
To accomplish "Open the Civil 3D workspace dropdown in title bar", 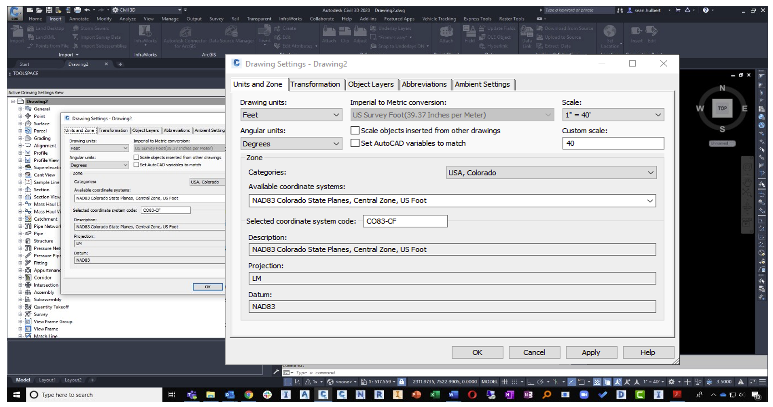I will pyautogui.click(x=148, y=10).
